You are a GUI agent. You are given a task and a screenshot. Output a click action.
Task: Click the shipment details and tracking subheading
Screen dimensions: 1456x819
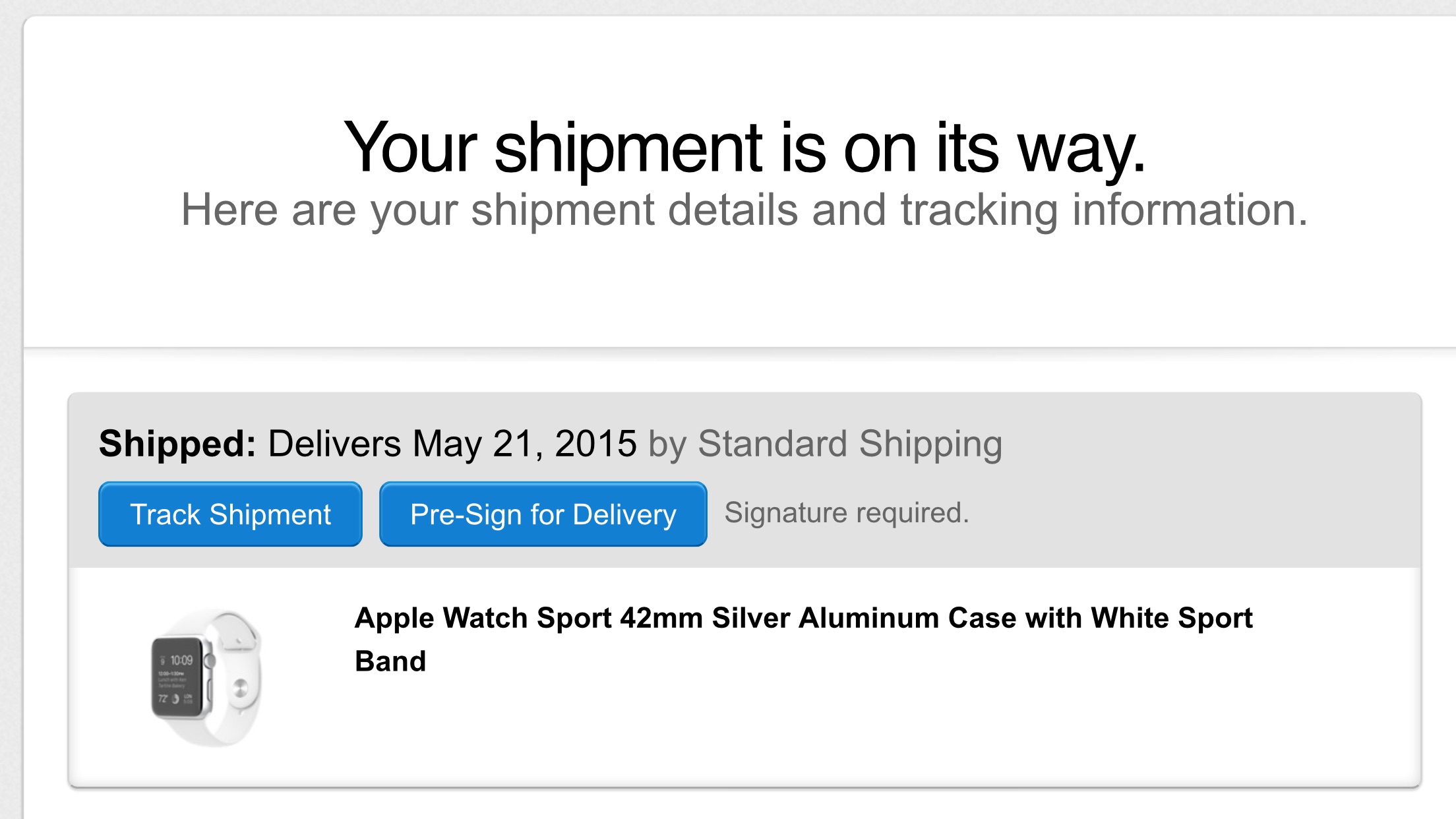744,210
